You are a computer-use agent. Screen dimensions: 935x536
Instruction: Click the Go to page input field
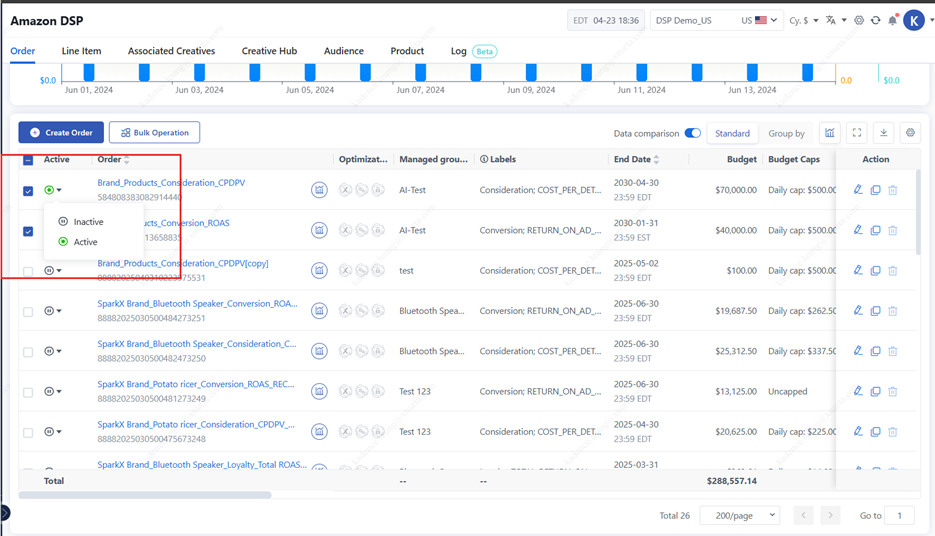[x=900, y=515]
